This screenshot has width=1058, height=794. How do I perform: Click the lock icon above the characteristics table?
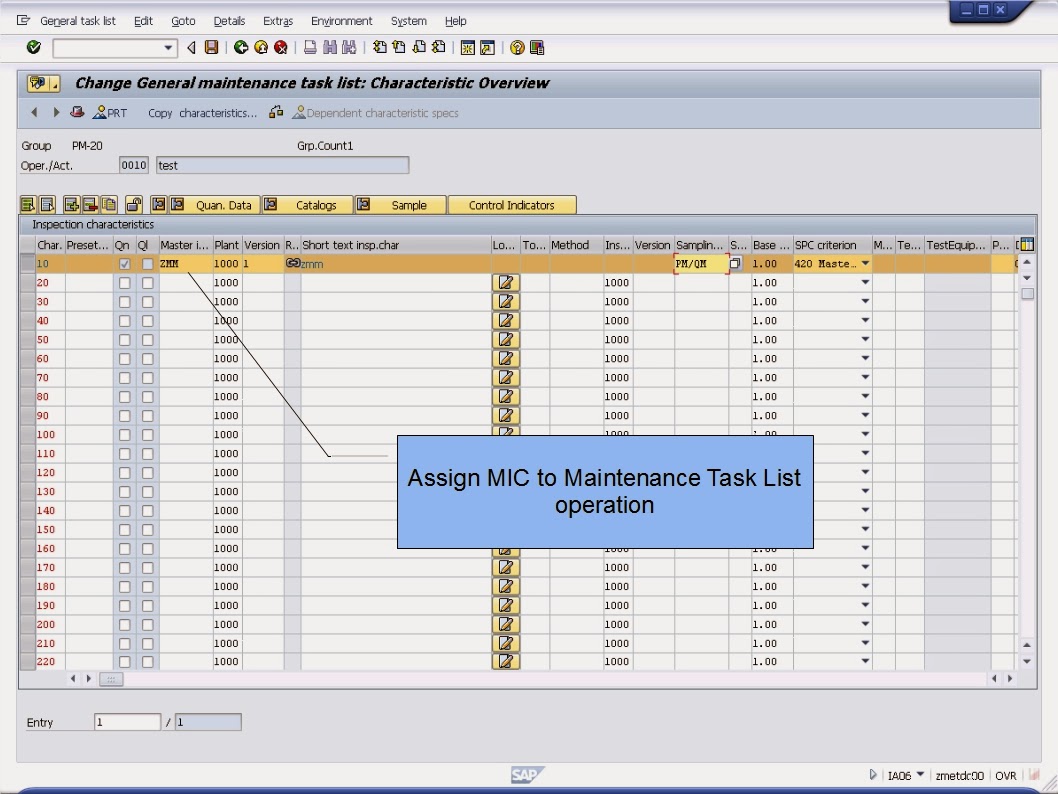[136, 204]
